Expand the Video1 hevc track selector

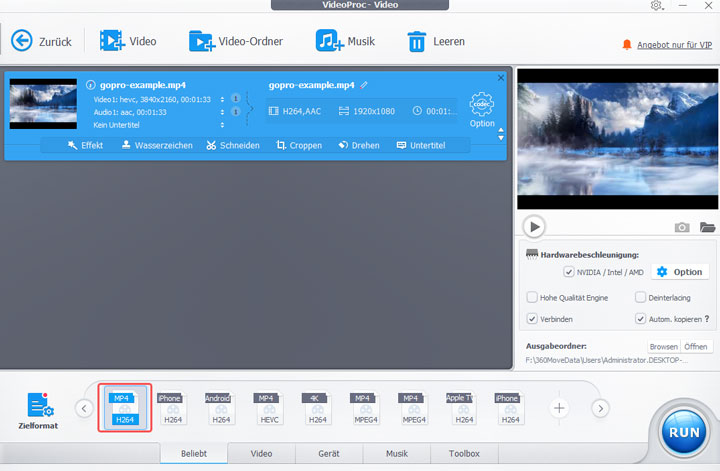(x=222, y=99)
